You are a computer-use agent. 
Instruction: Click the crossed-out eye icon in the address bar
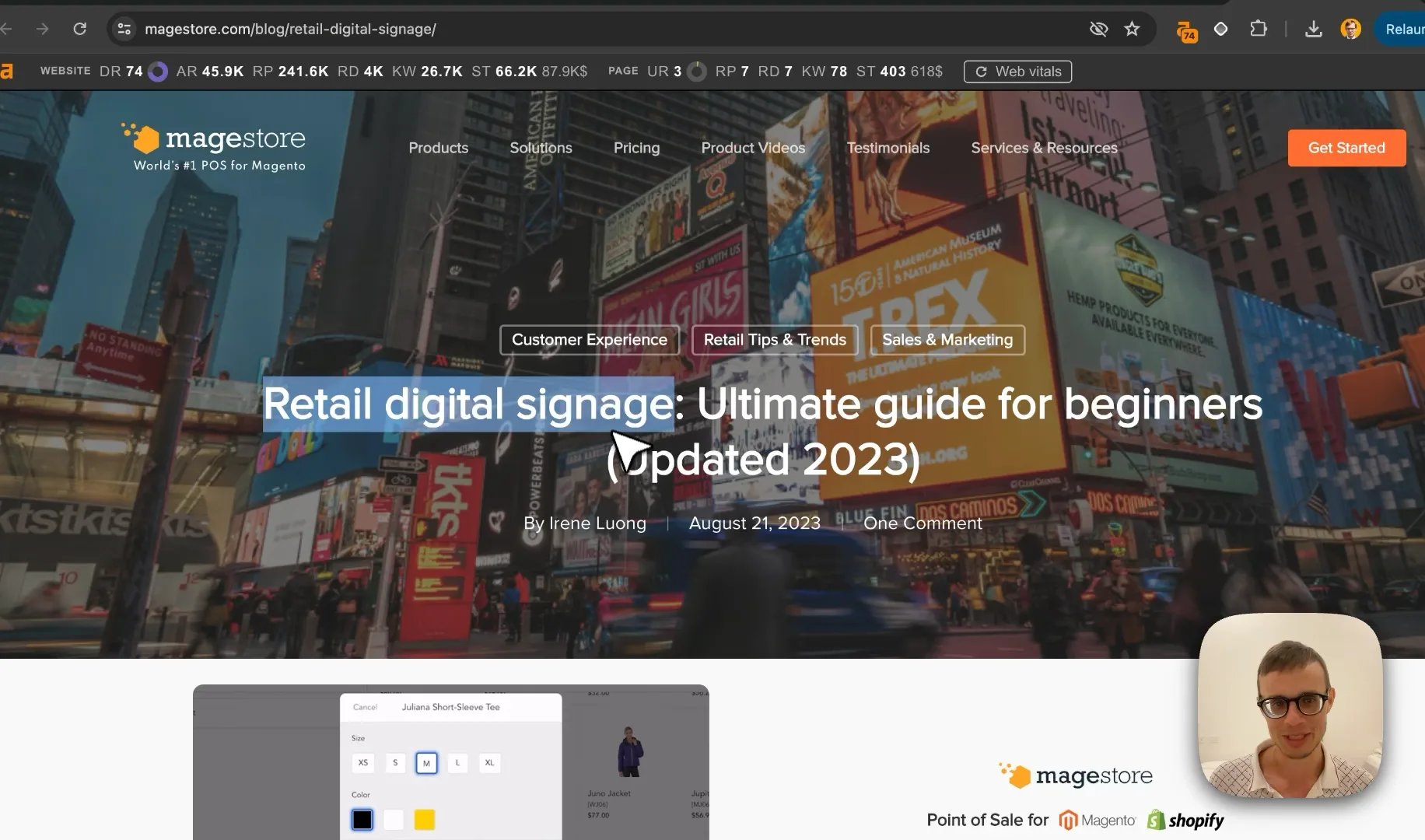(1098, 29)
